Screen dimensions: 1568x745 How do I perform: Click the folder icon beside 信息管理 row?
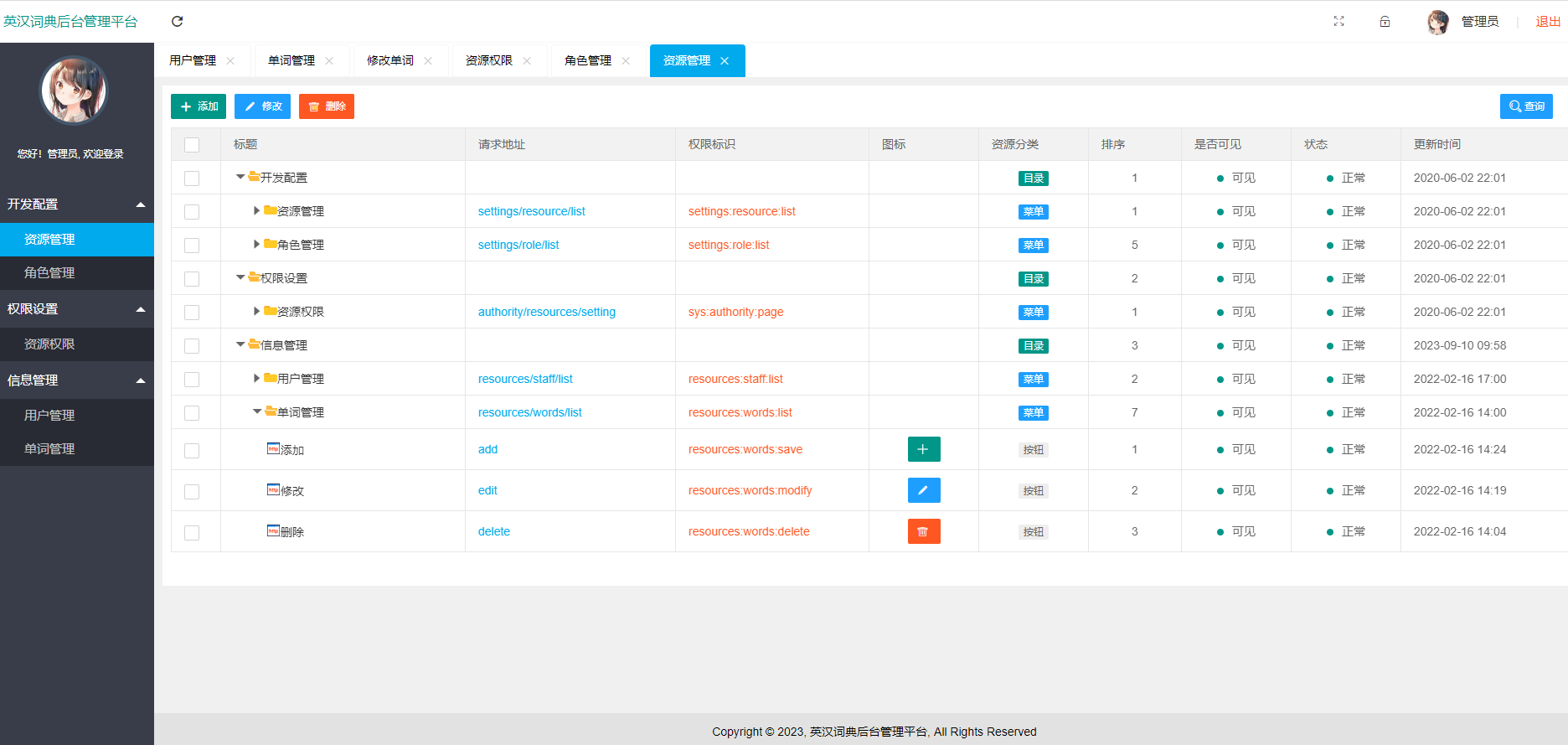point(254,344)
